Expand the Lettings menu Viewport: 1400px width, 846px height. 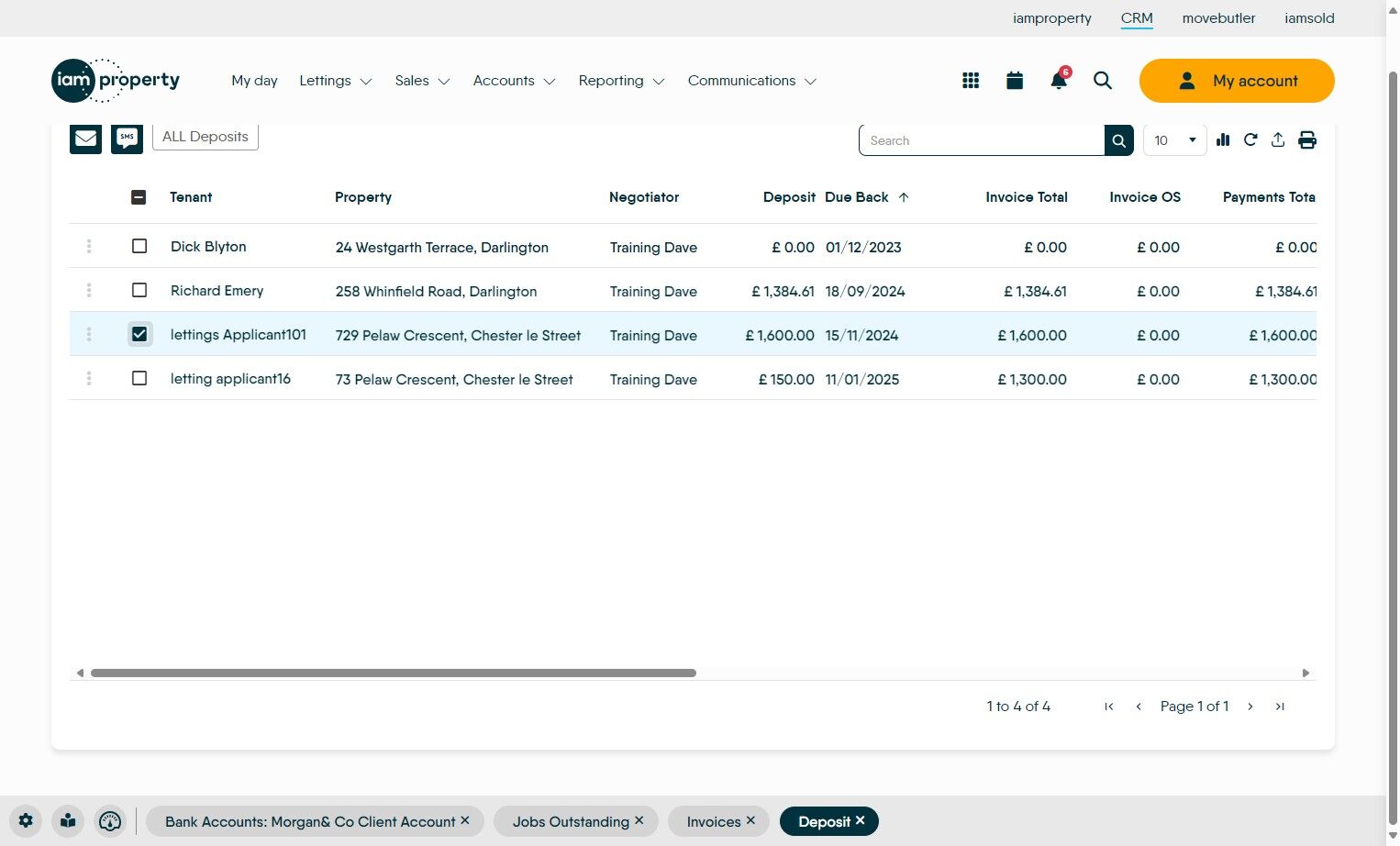click(x=336, y=81)
